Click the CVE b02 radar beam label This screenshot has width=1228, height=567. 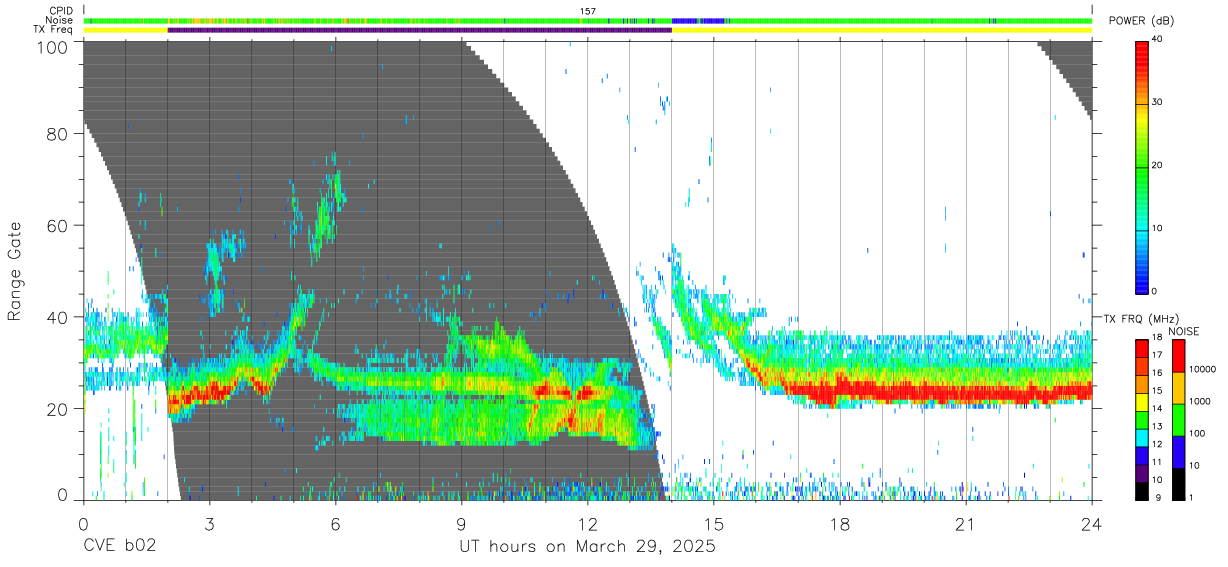[x=118, y=547]
